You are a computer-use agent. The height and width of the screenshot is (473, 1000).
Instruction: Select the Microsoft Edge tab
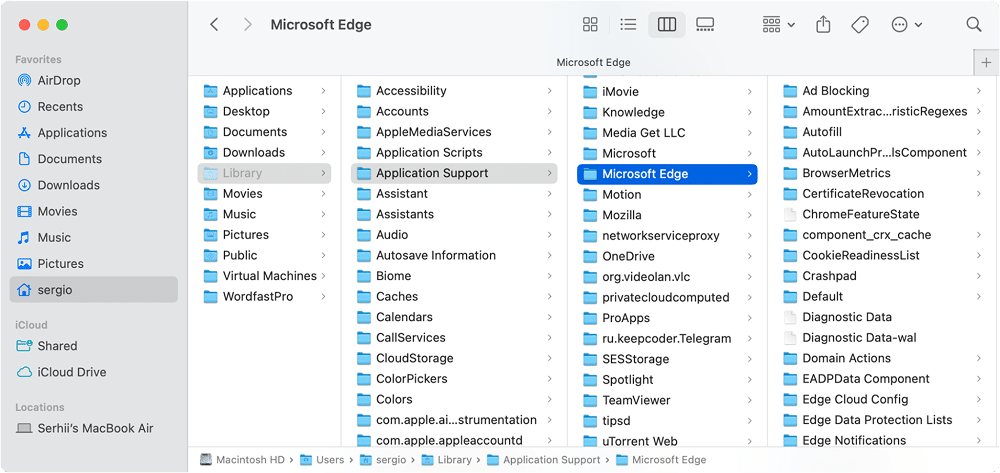[x=593, y=62]
